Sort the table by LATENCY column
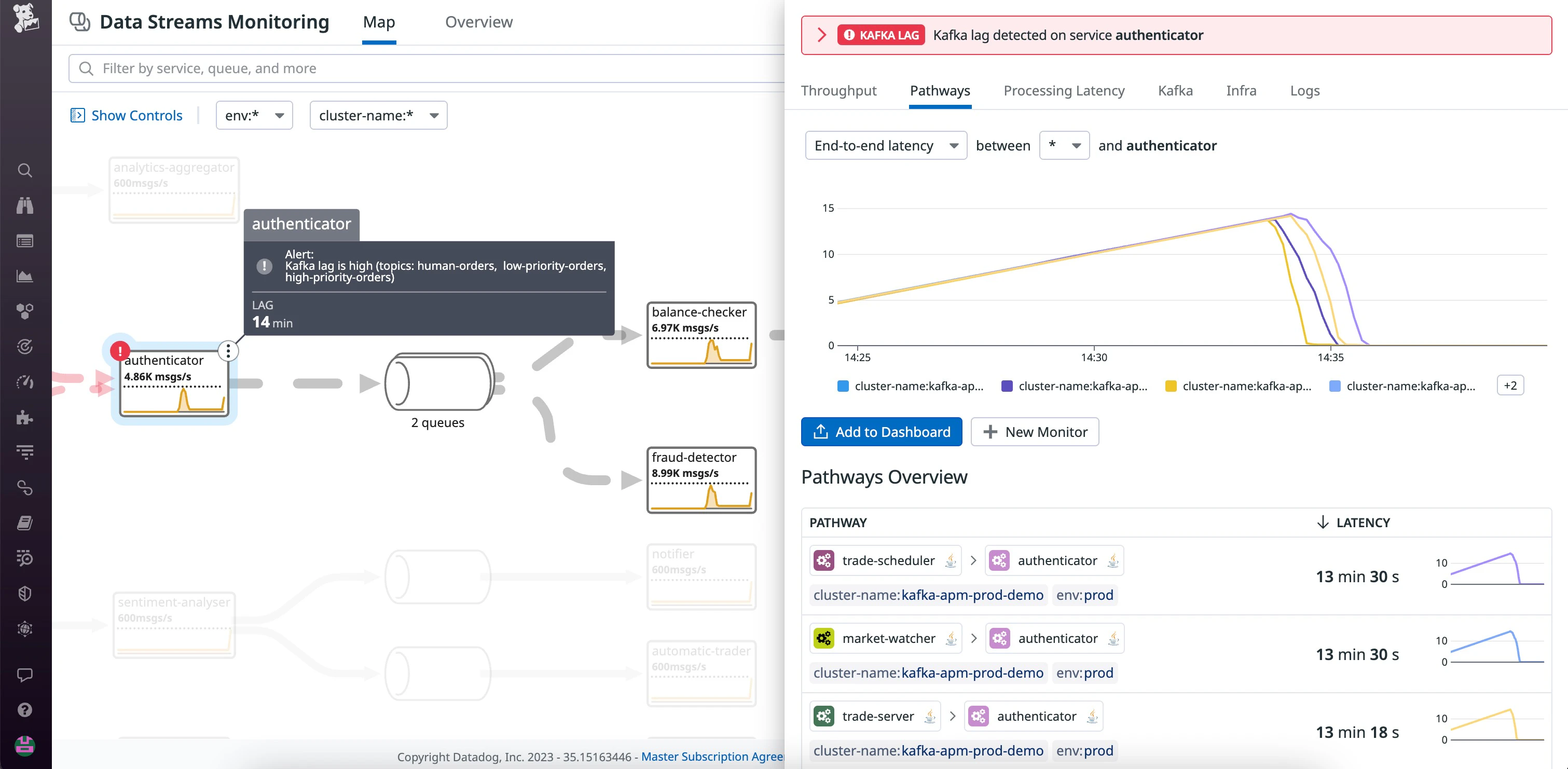 (x=1353, y=523)
